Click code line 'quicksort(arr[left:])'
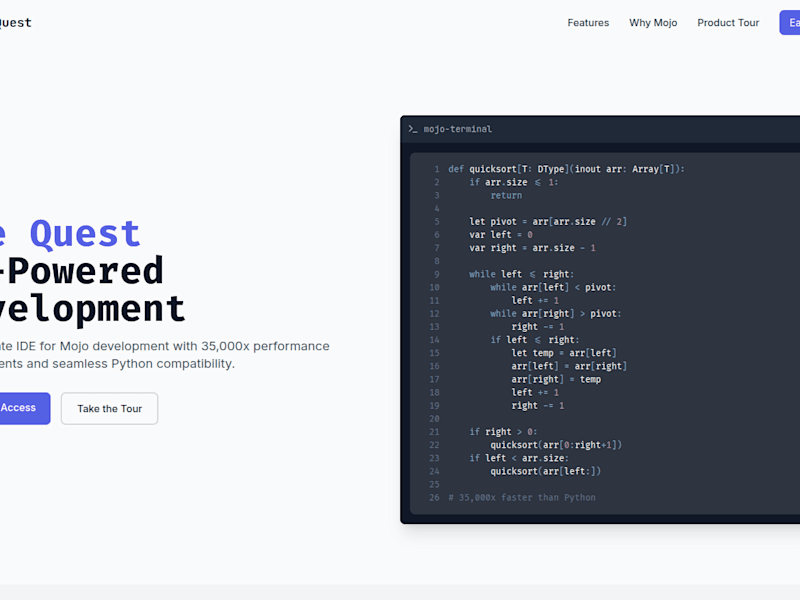This screenshot has height=600, width=800. (545, 471)
